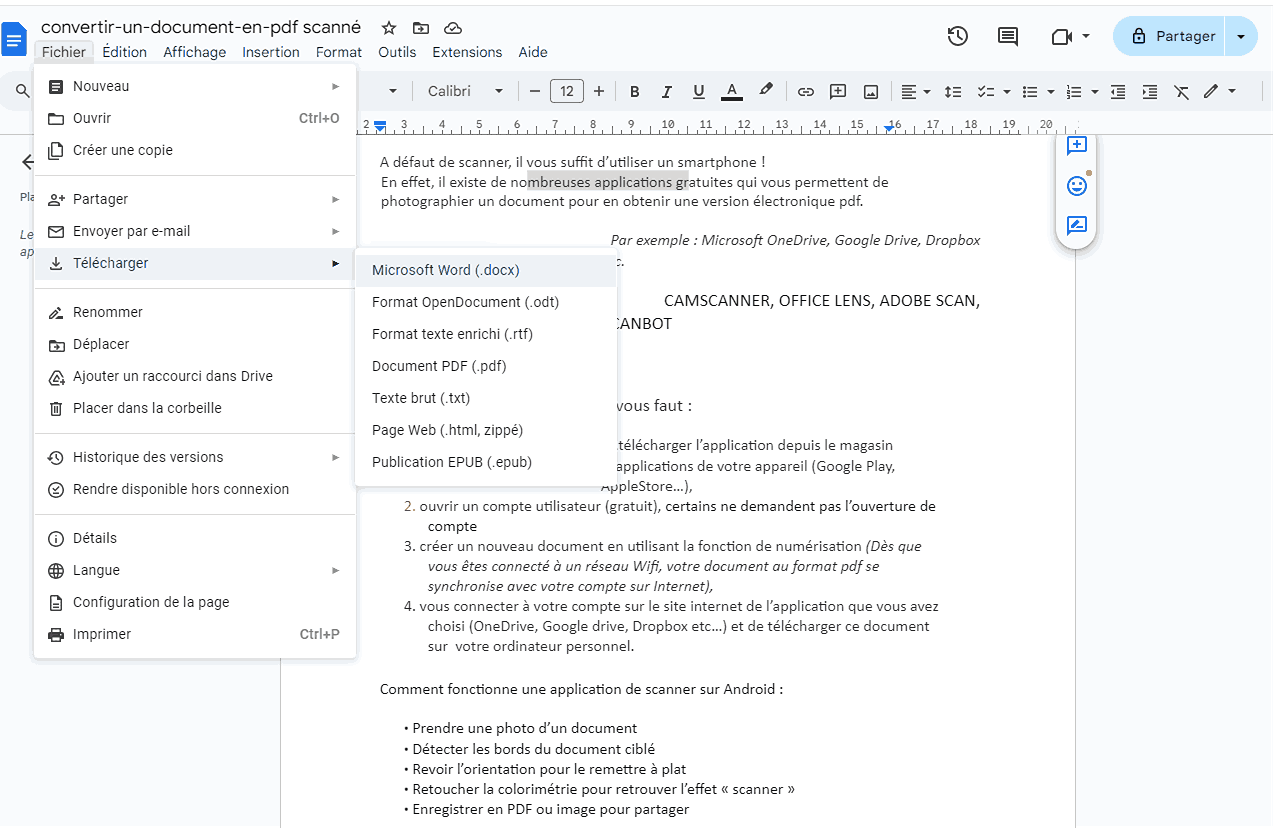Click the search magnifier in toolbar

(22, 91)
